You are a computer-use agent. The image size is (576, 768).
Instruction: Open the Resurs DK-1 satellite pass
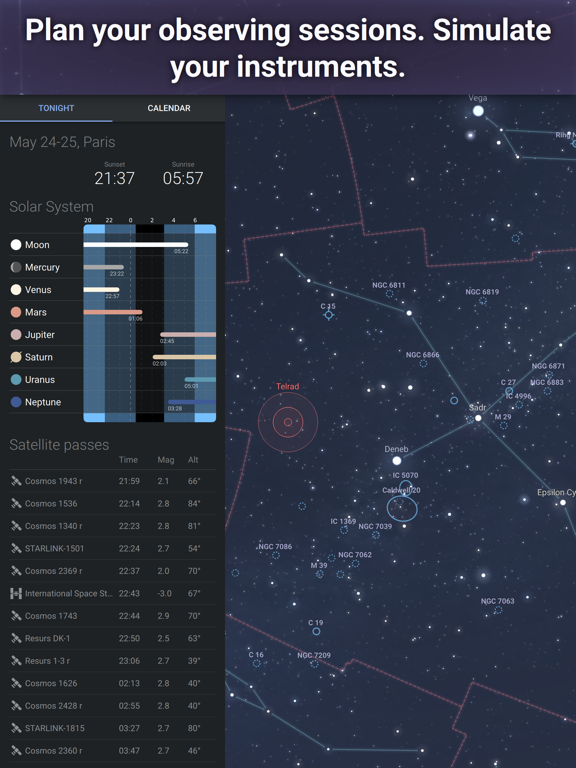point(113,638)
